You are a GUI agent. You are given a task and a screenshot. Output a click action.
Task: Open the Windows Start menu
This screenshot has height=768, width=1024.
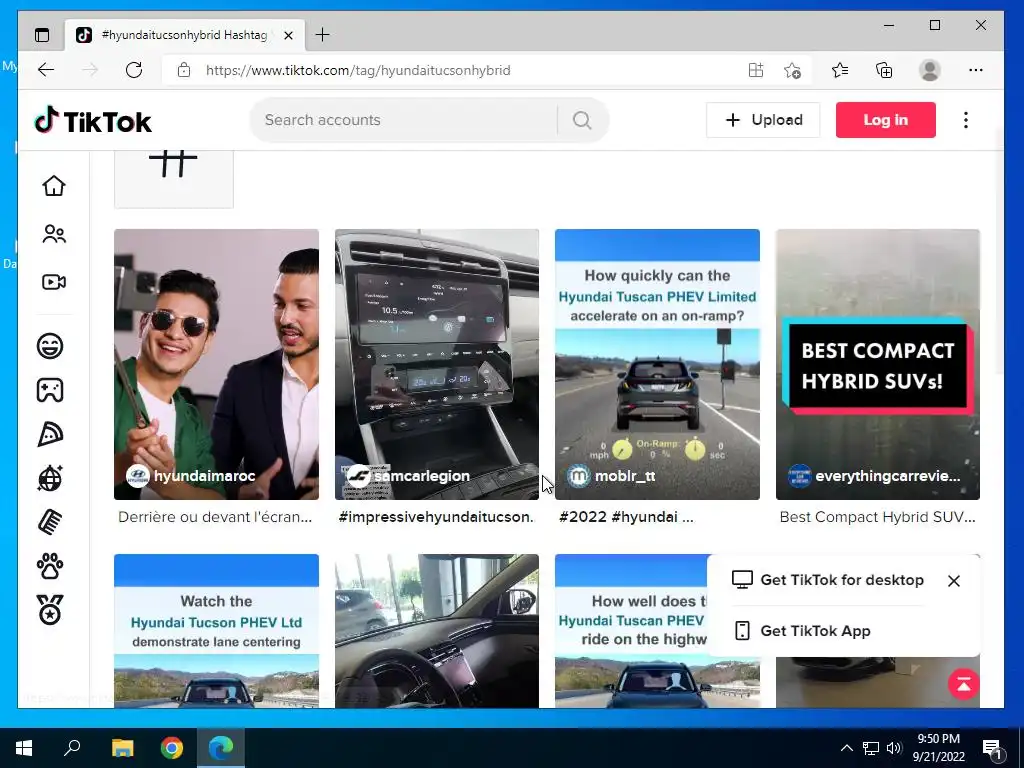coord(24,748)
